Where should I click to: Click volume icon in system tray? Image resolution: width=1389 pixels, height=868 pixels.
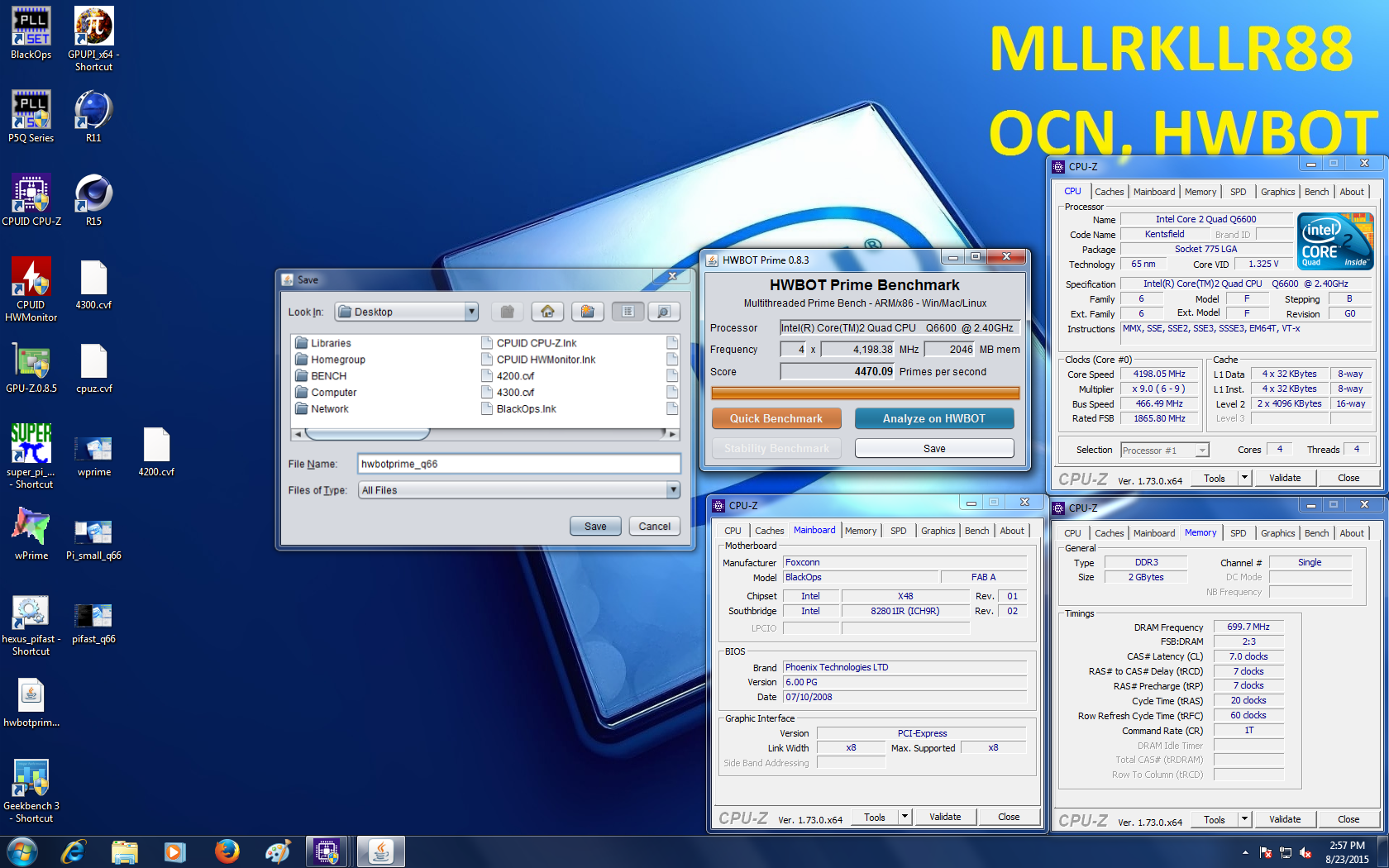click(1305, 852)
